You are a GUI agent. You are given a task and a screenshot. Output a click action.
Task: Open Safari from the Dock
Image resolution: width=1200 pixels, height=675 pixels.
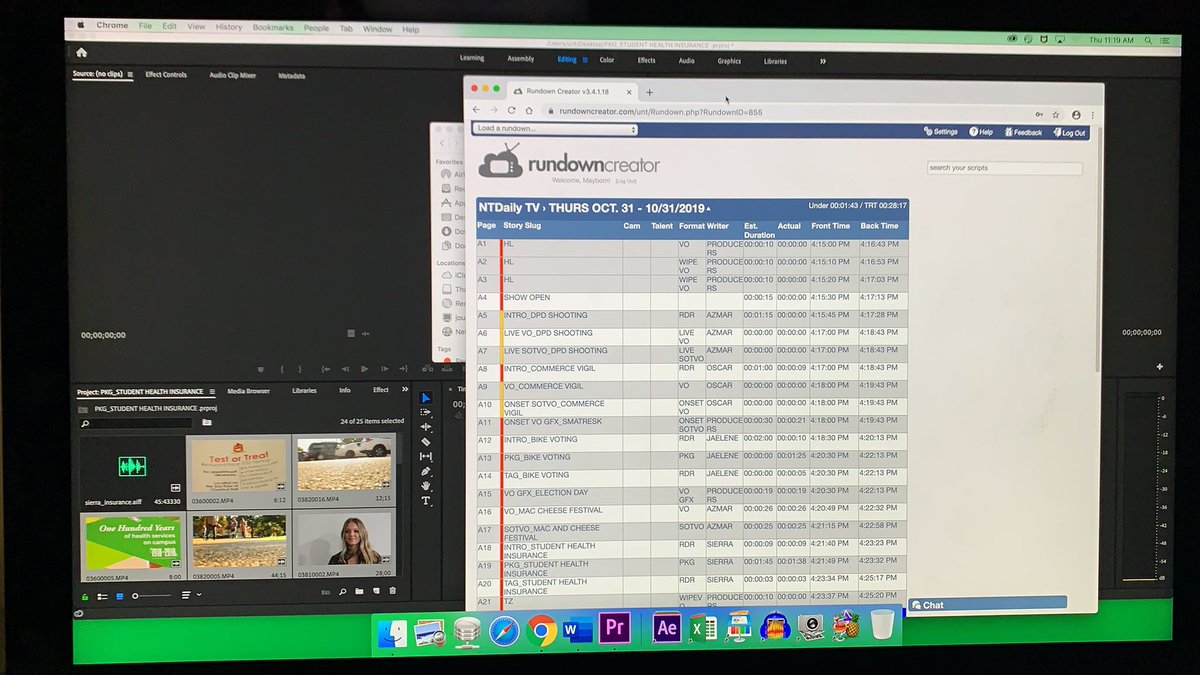point(504,632)
